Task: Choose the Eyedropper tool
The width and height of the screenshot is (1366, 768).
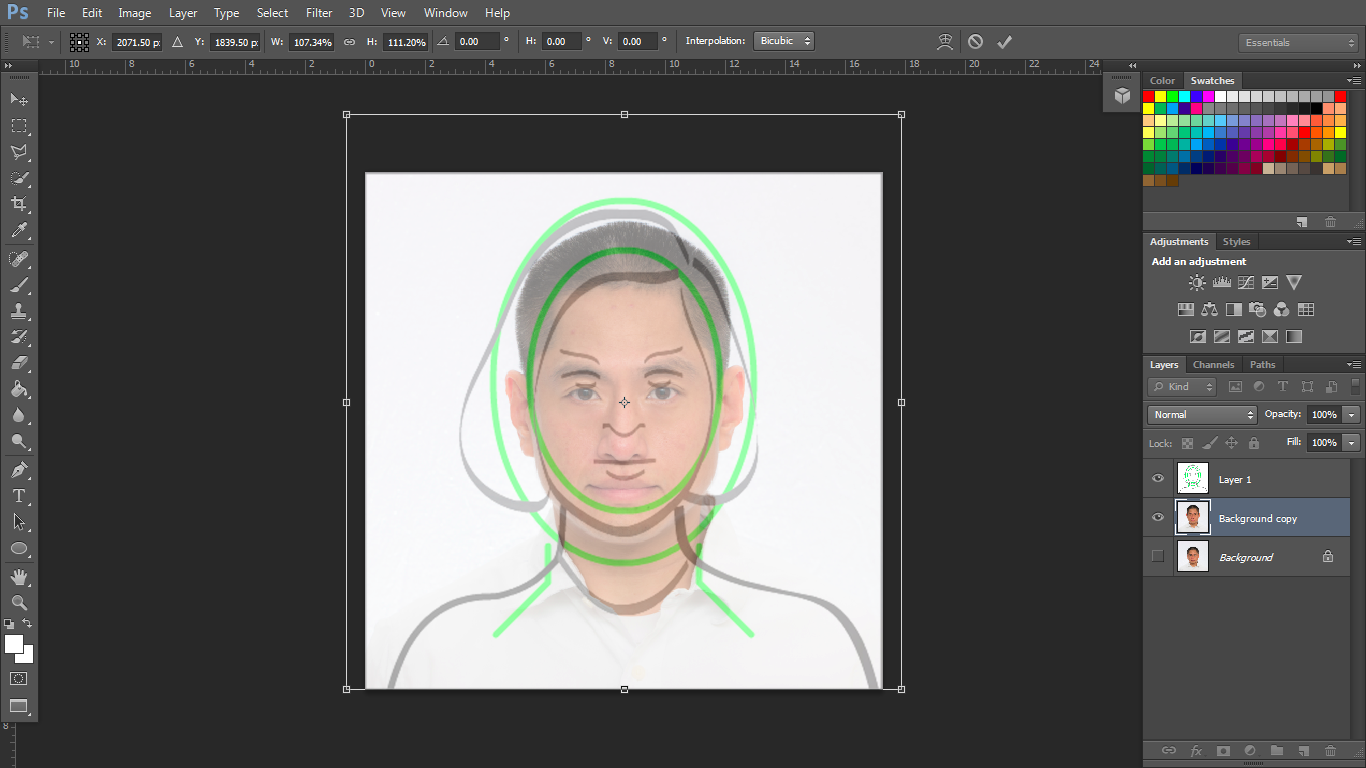Action: tap(18, 231)
